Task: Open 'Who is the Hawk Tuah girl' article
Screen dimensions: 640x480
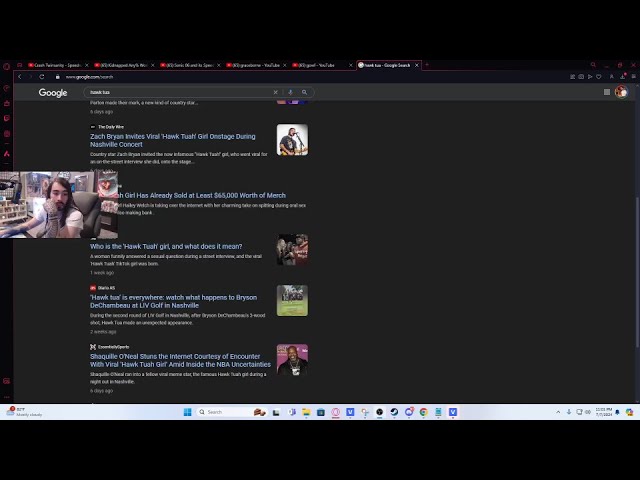Action: coord(166,246)
